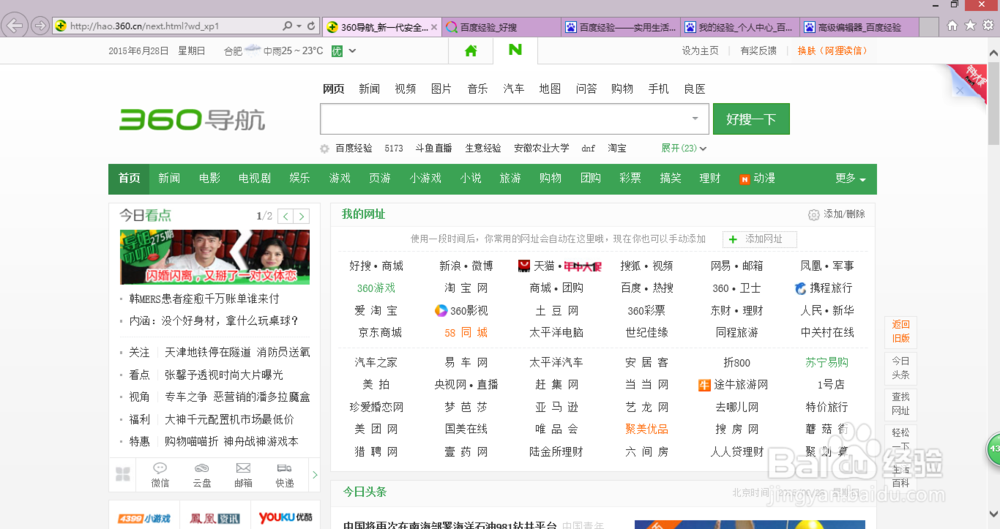Open 电影 in green navigation bar
Image resolution: width=1000 pixels, height=529 pixels.
pyautogui.click(x=209, y=179)
